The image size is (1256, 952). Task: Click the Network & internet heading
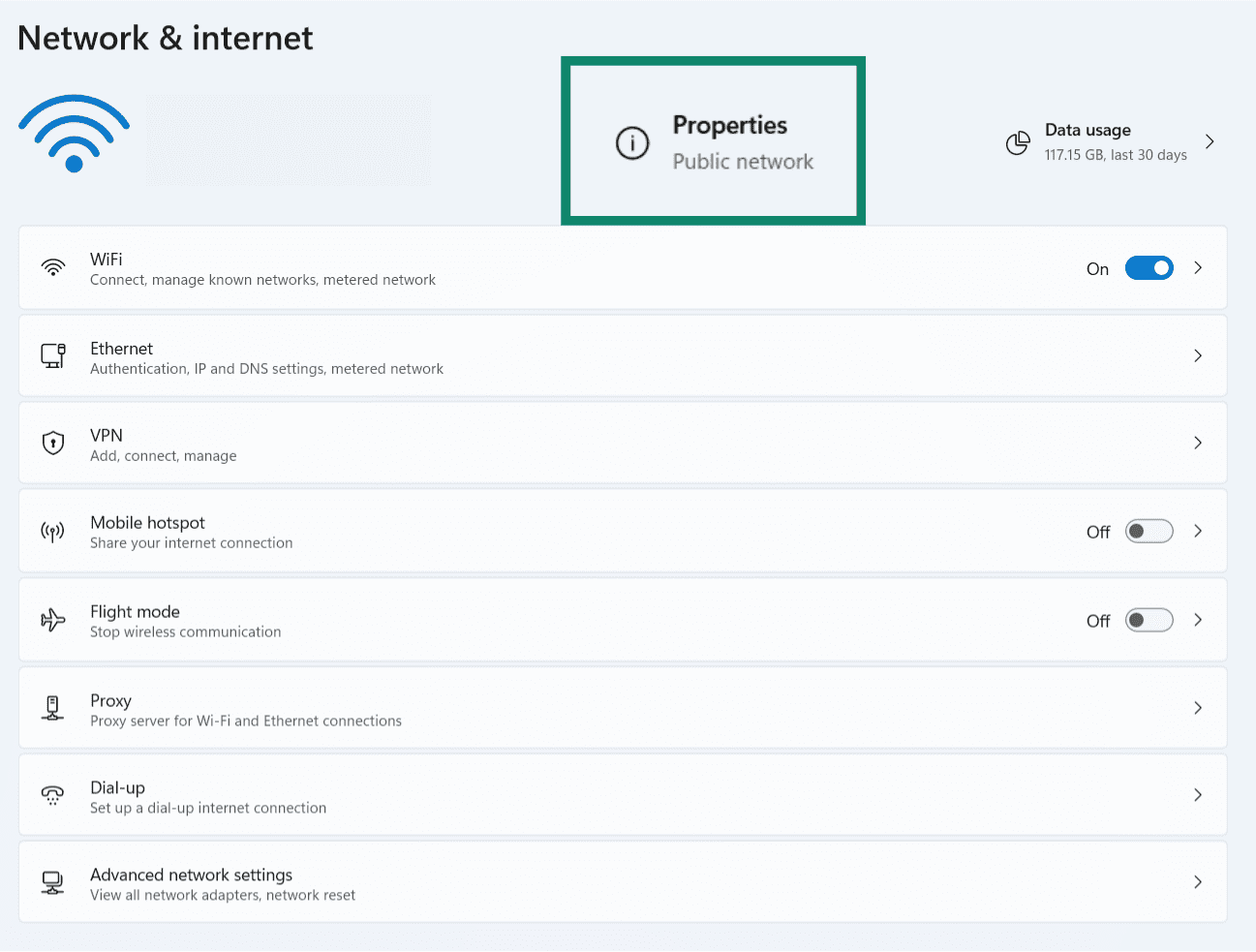[165, 37]
